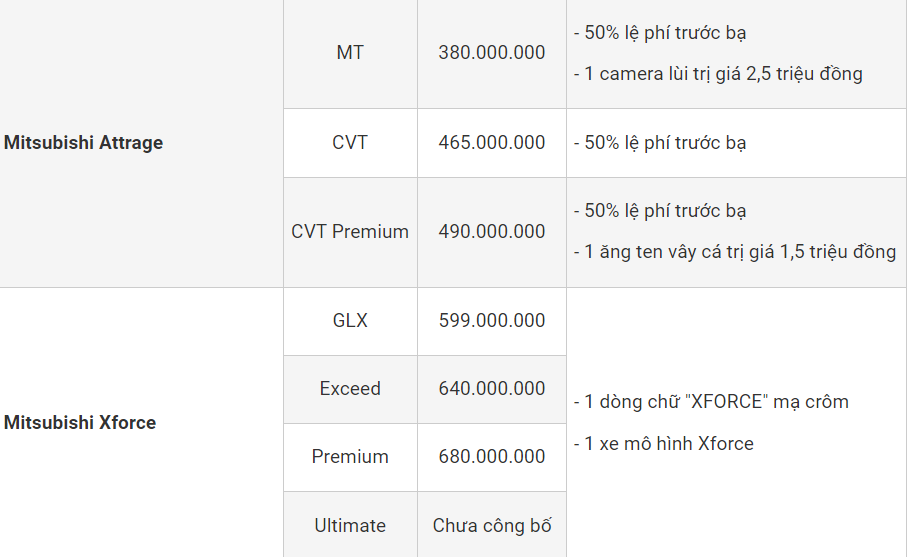Screen dimensions: 908x557
Task: Click the "XFORCE" mạ crôm promotion text
Action: [x=711, y=402]
